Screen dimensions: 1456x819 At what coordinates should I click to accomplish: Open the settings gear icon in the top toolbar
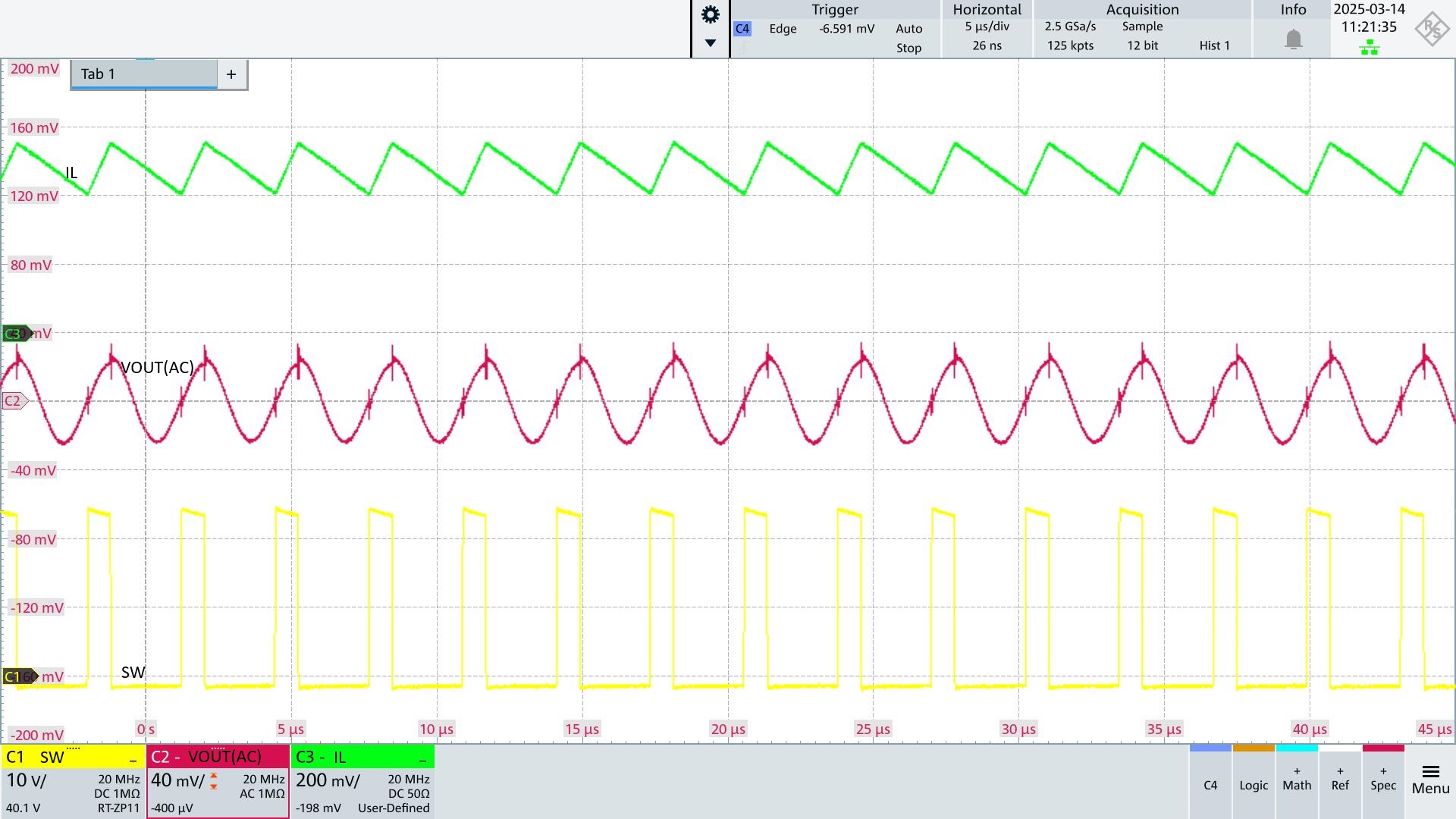coord(709,14)
